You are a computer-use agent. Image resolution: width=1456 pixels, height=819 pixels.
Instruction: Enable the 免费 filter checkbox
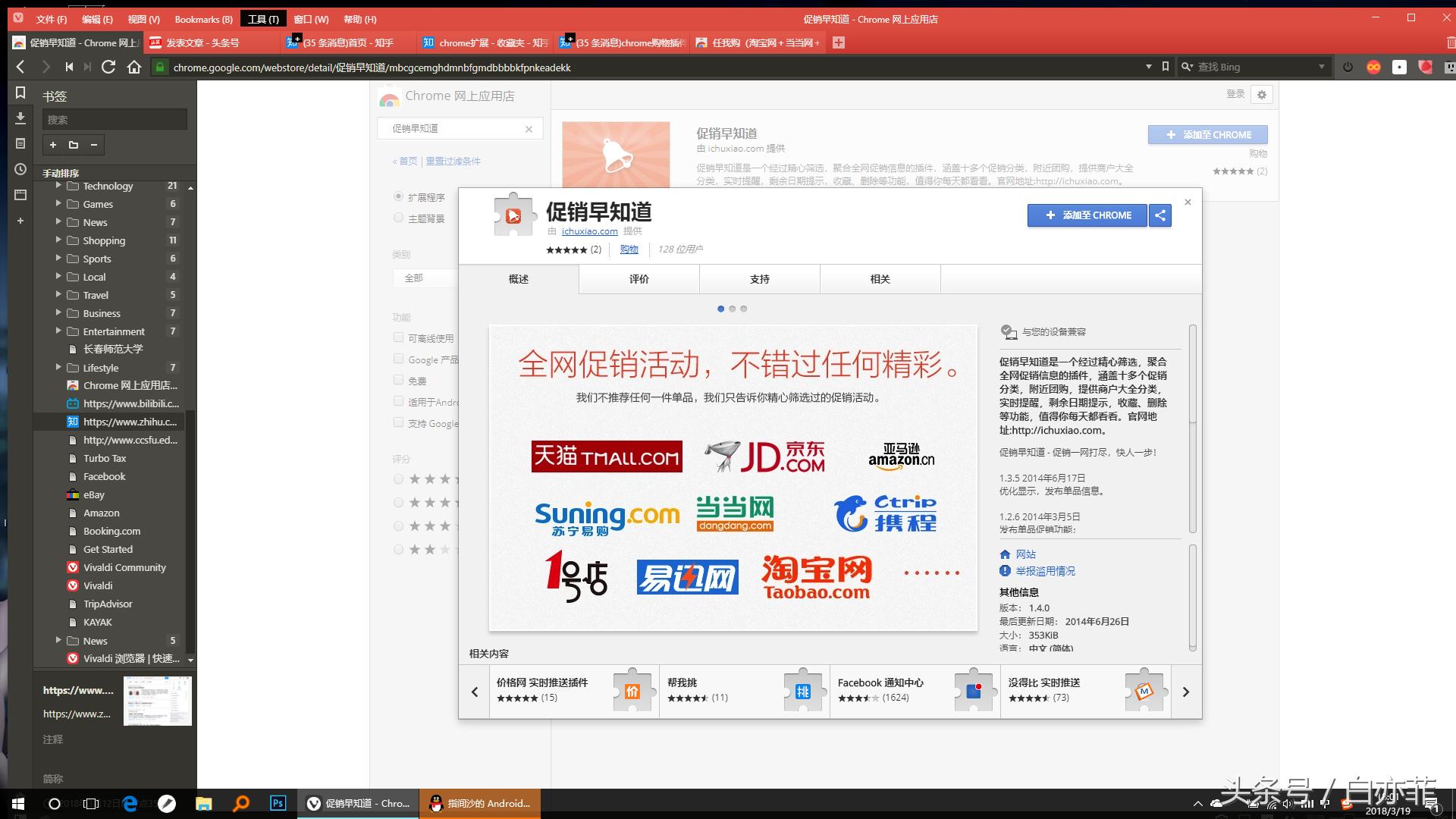[398, 380]
